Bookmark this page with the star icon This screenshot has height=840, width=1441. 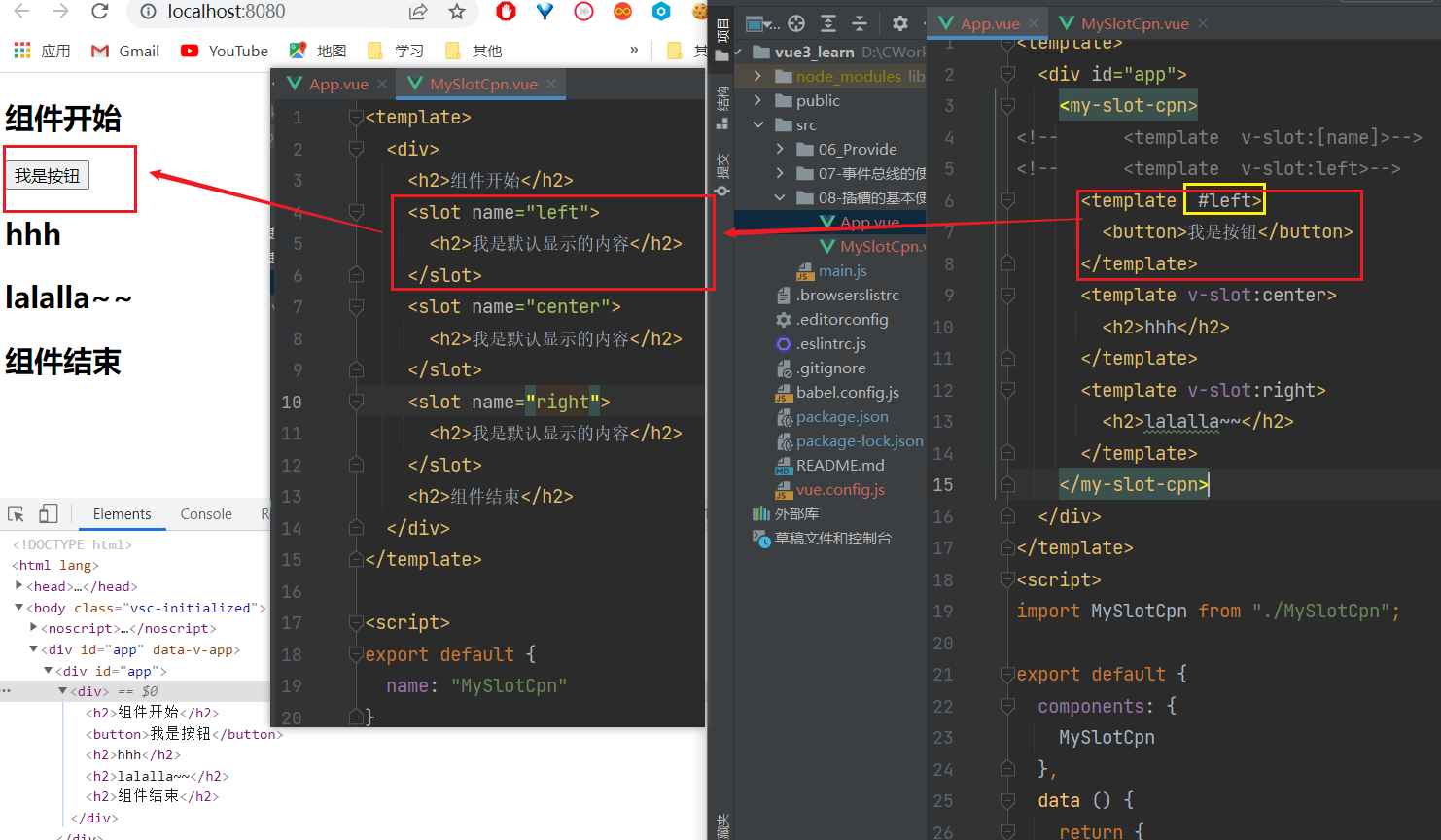pos(457,12)
